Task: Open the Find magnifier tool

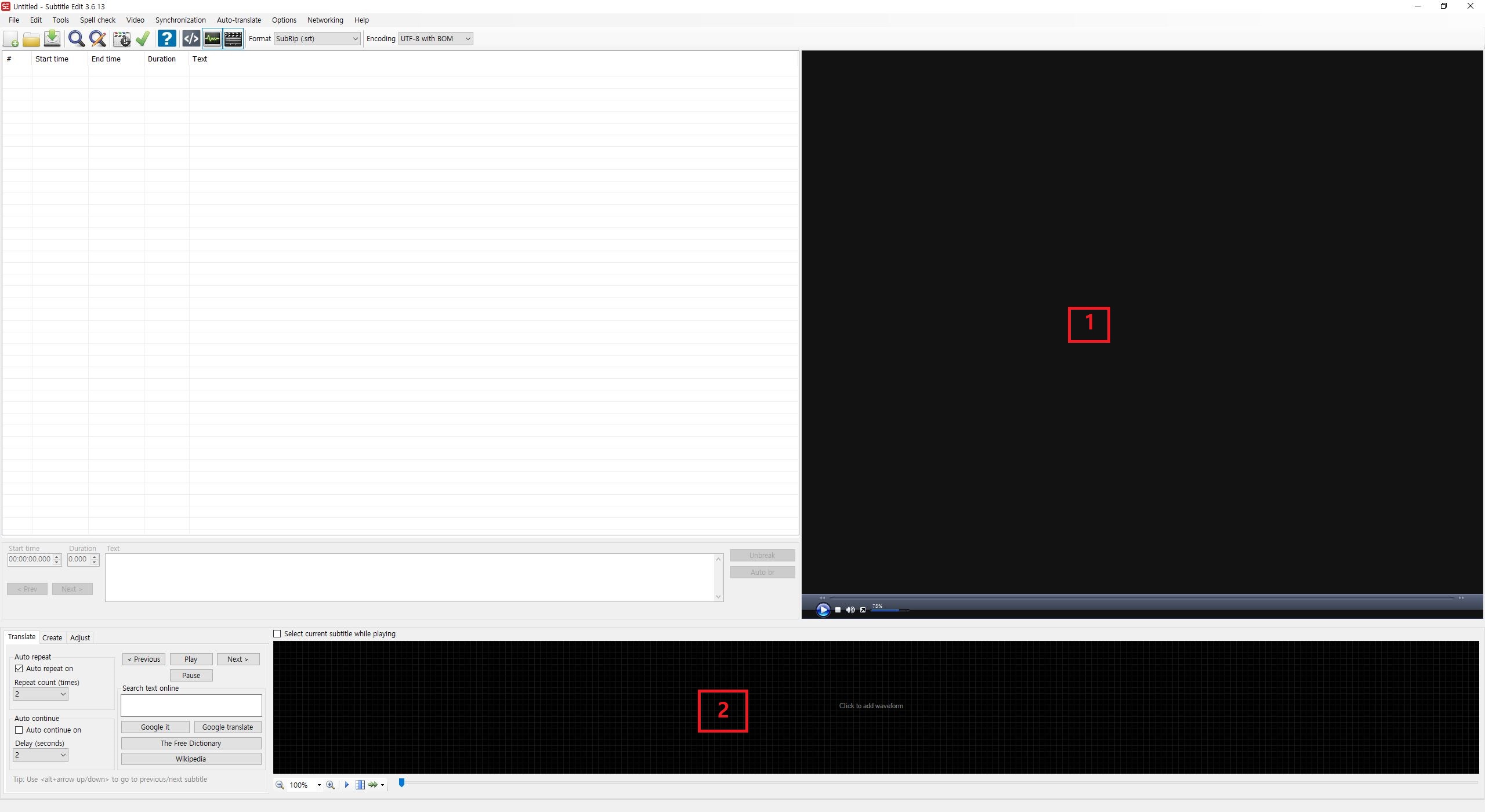Action: click(76, 39)
